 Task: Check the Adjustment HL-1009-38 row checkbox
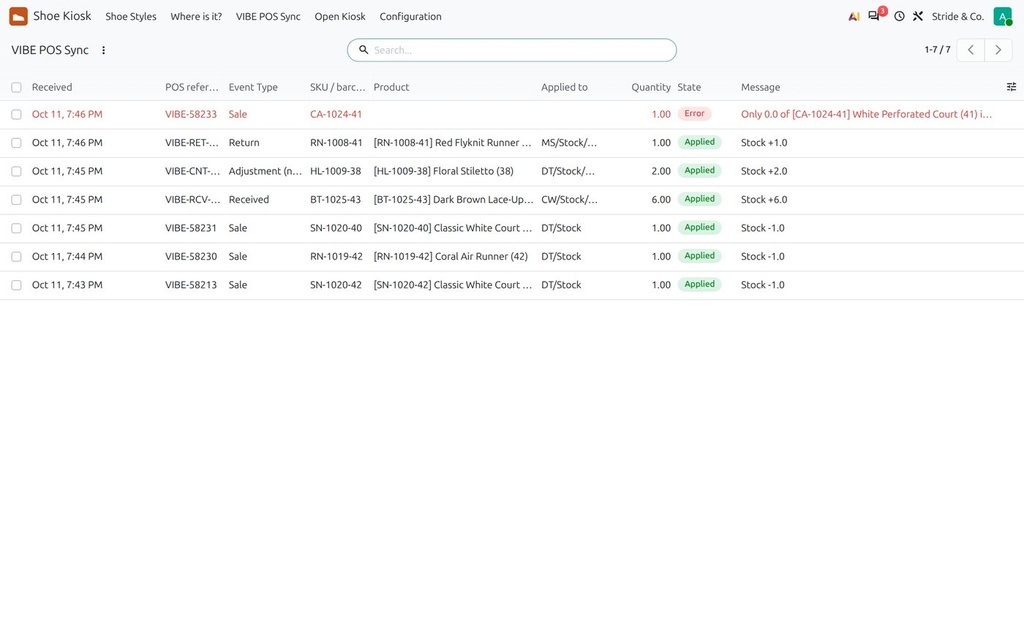pos(16,171)
